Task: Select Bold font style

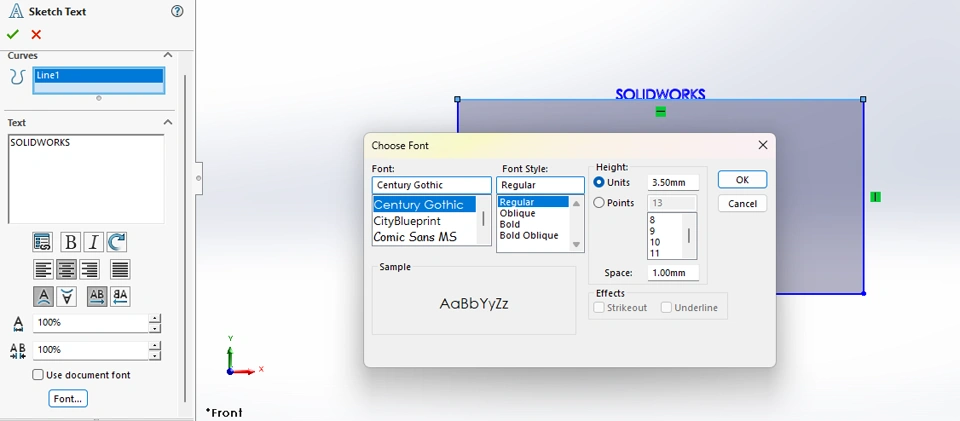Action: click(510, 225)
